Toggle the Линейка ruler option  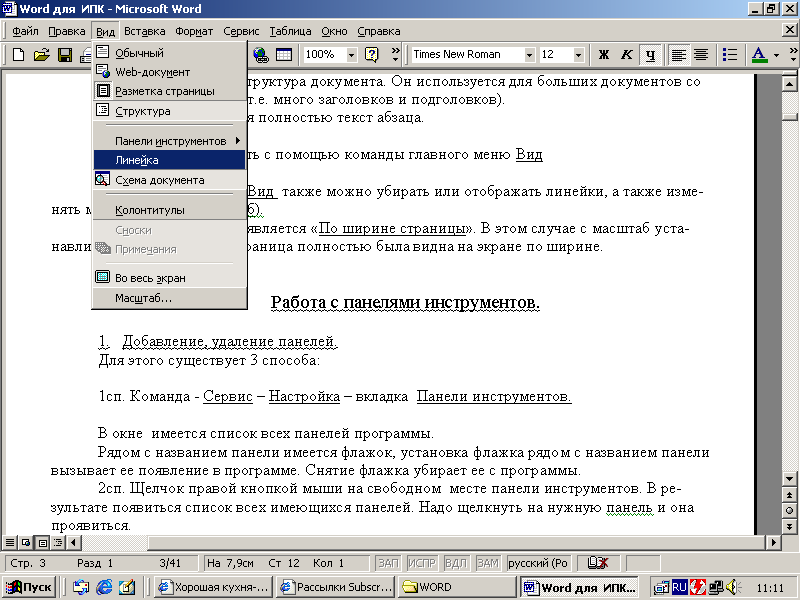169,160
